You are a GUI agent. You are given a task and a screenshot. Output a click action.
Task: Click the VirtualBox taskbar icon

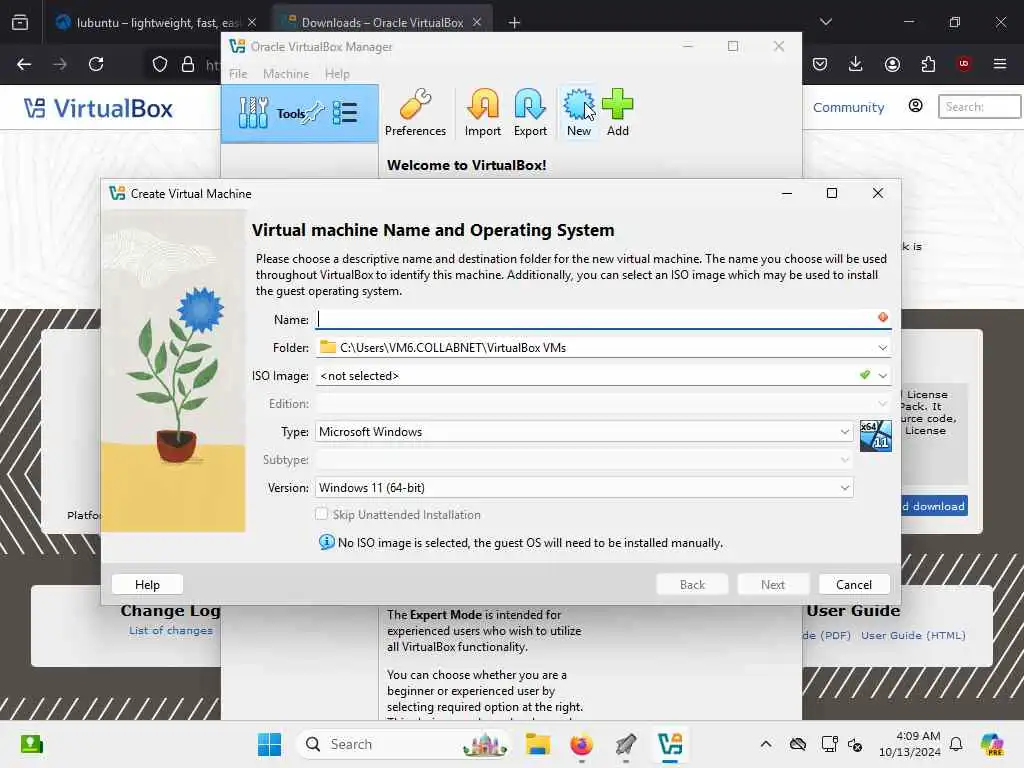click(x=670, y=744)
